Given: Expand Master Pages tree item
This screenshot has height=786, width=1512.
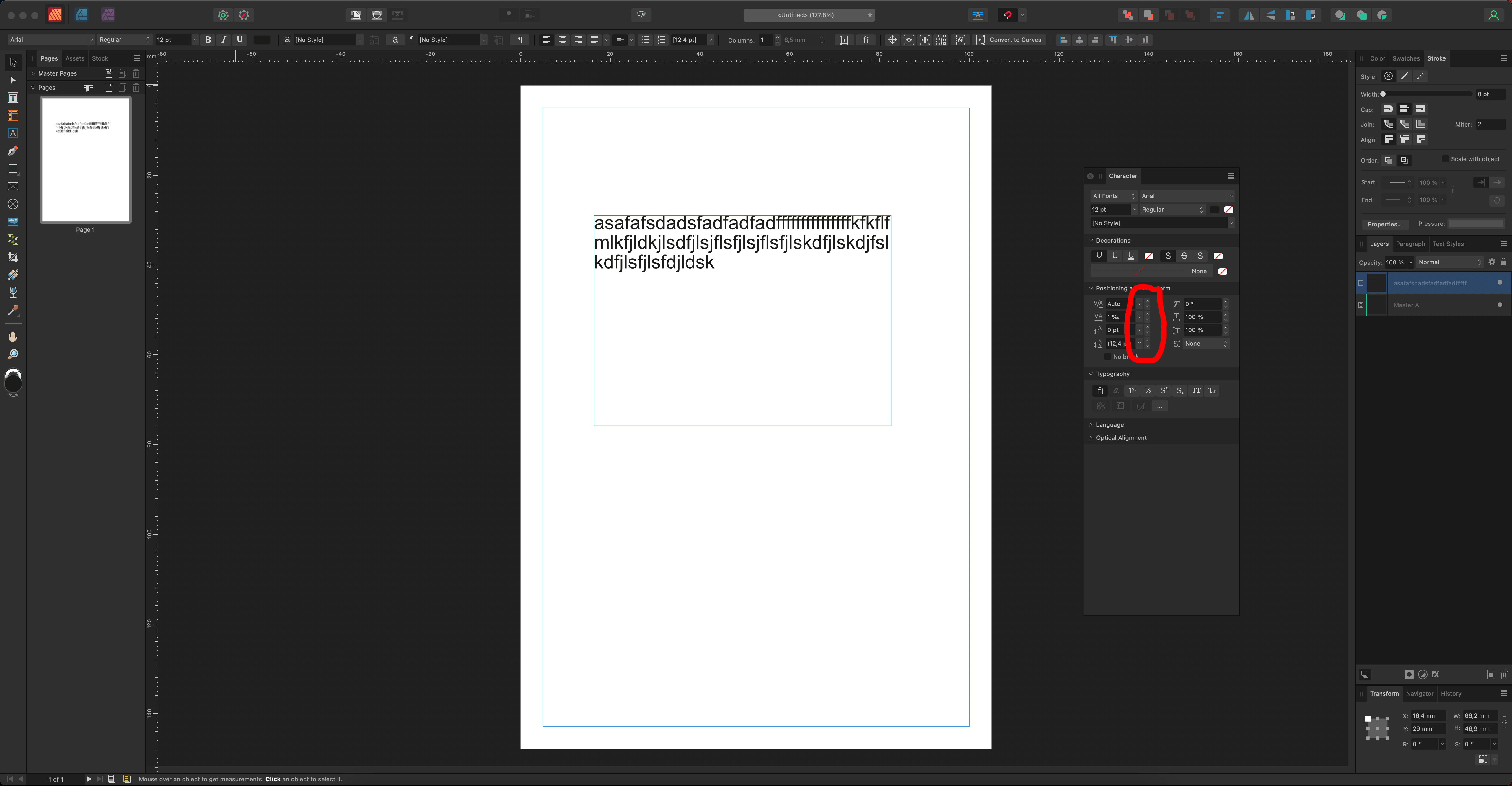Looking at the screenshot, I should 33,74.
